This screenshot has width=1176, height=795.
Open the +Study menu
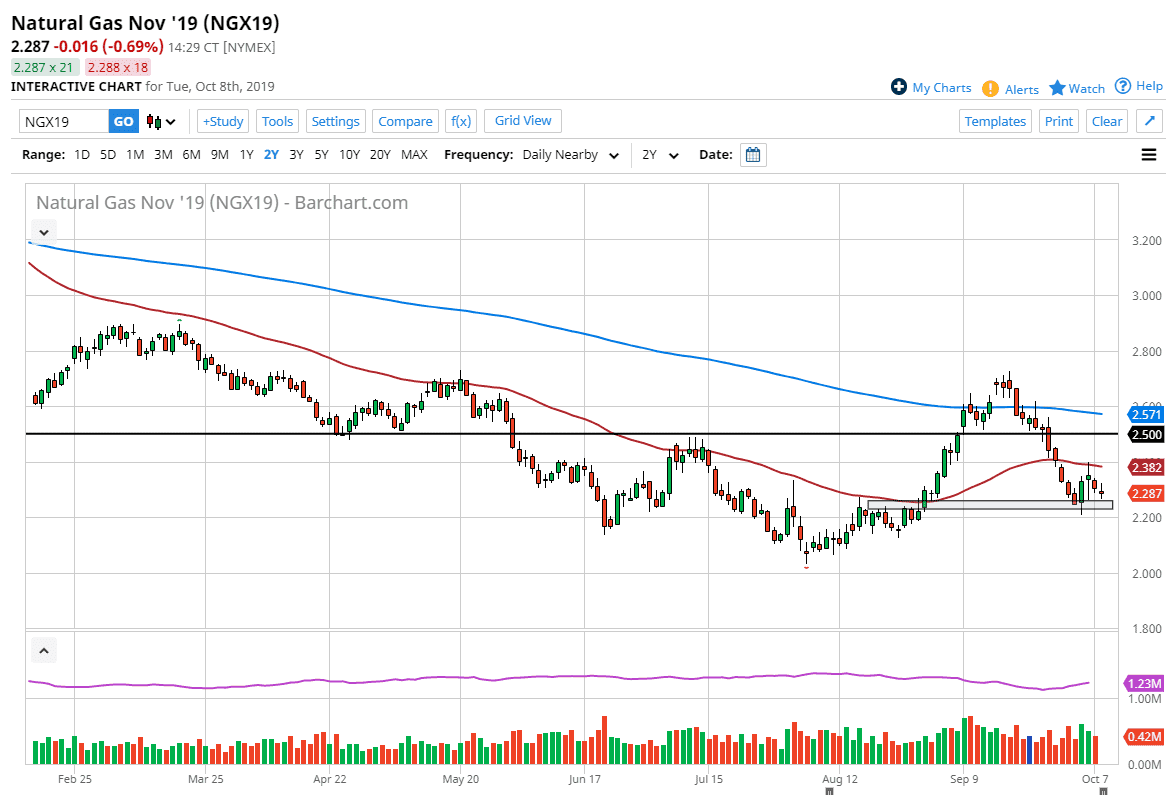pyautogui.click(x=222, y=121)
